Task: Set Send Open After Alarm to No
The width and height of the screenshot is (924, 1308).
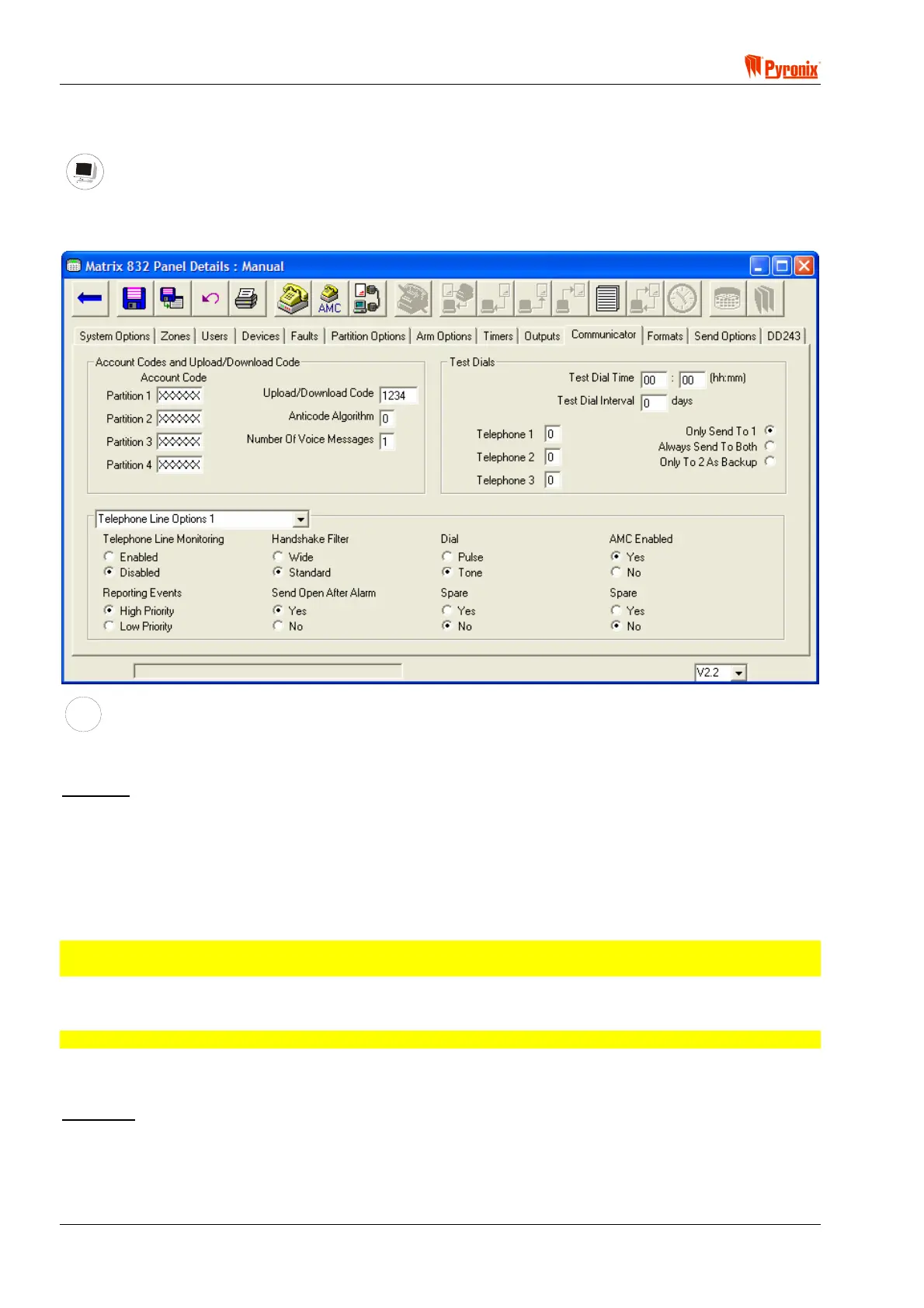Action: pos(278,626)
